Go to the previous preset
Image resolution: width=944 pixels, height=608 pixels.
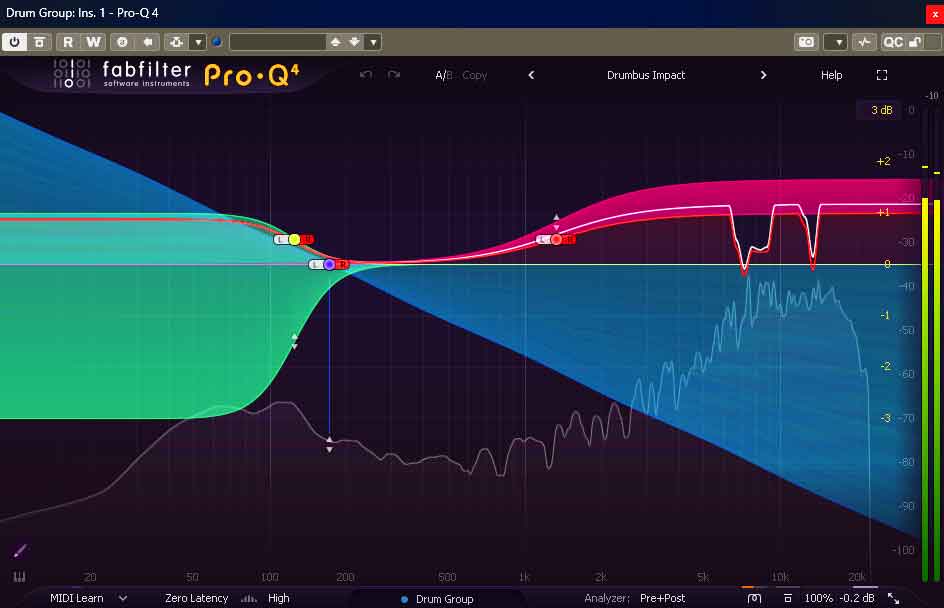531,75
